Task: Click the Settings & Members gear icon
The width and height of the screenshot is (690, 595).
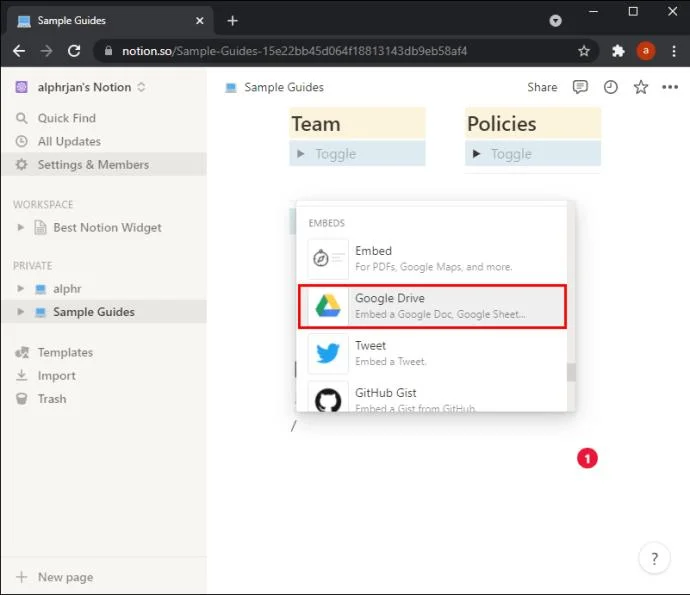Action: [x=22, y=165]
